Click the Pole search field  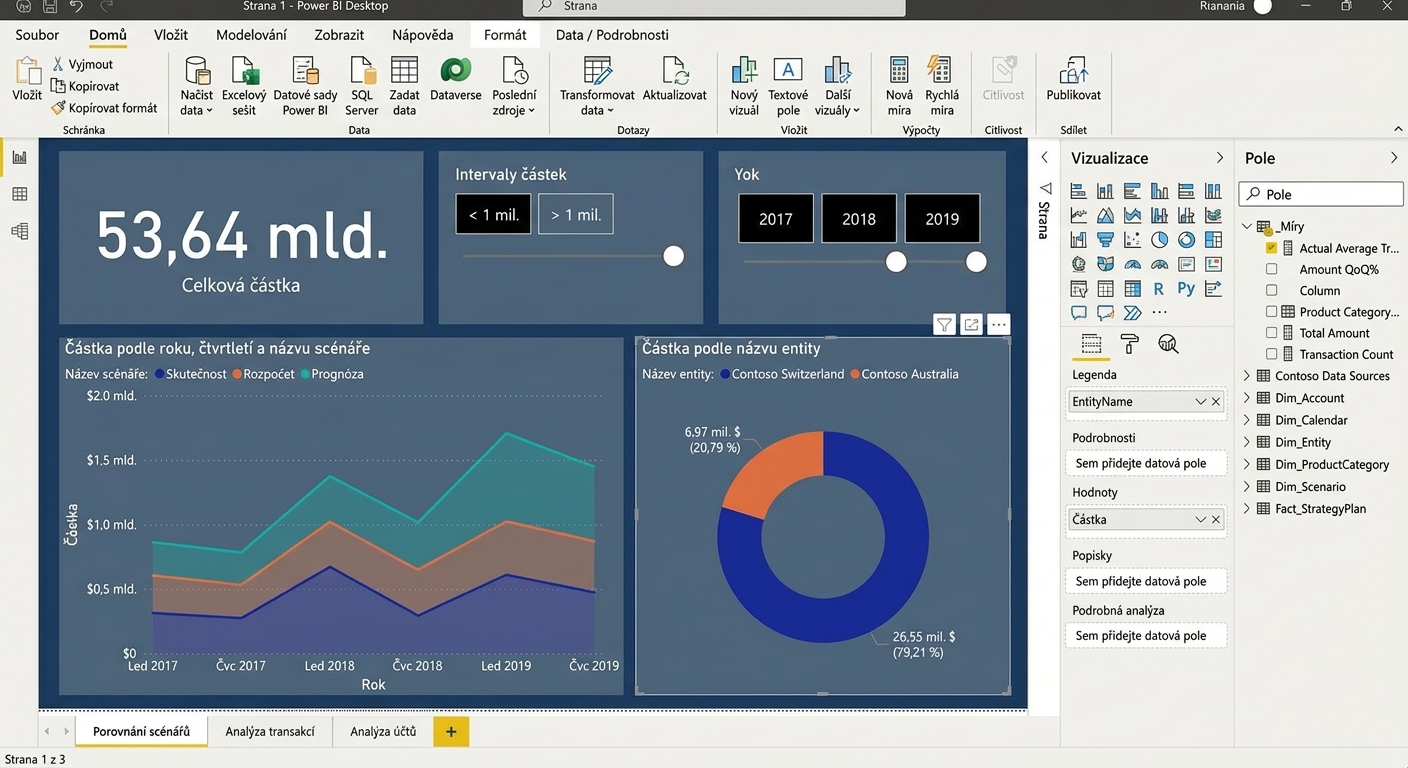[1321, 194]
